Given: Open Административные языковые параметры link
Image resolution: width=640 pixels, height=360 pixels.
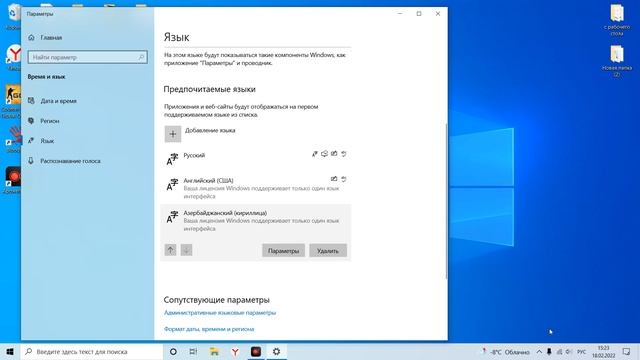Looking at the screenshot, I should point(220,313).
